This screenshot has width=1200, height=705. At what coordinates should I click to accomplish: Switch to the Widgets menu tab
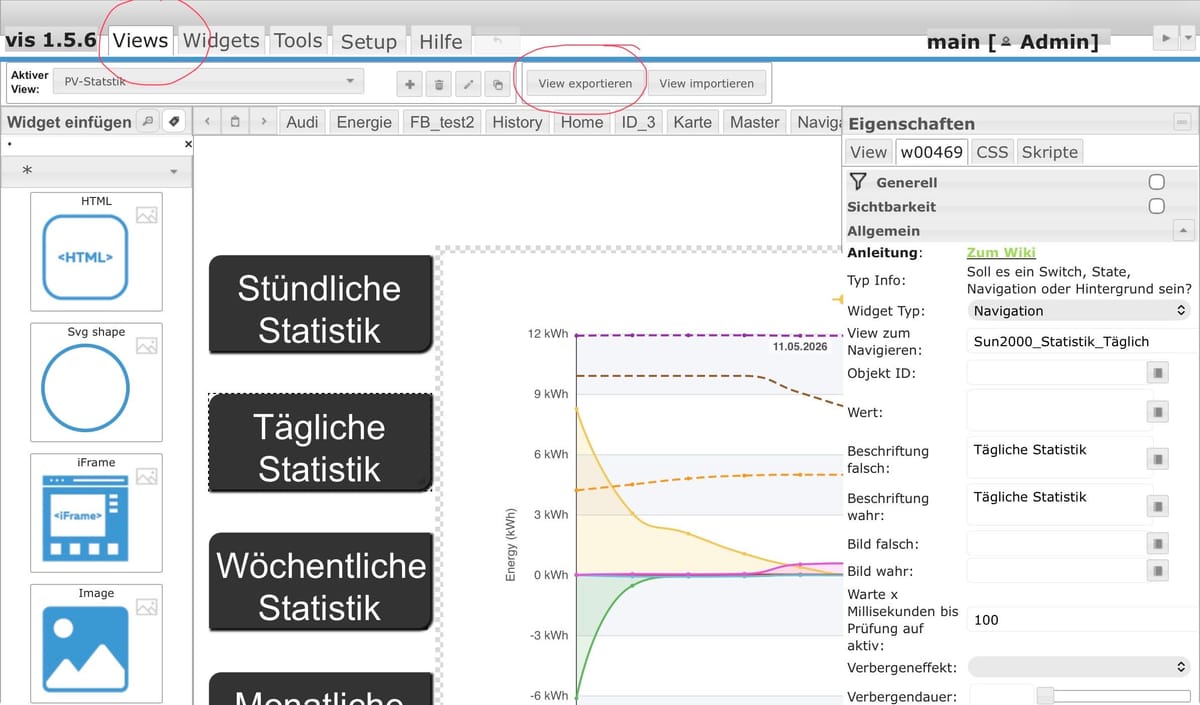(x=221, y=41)
